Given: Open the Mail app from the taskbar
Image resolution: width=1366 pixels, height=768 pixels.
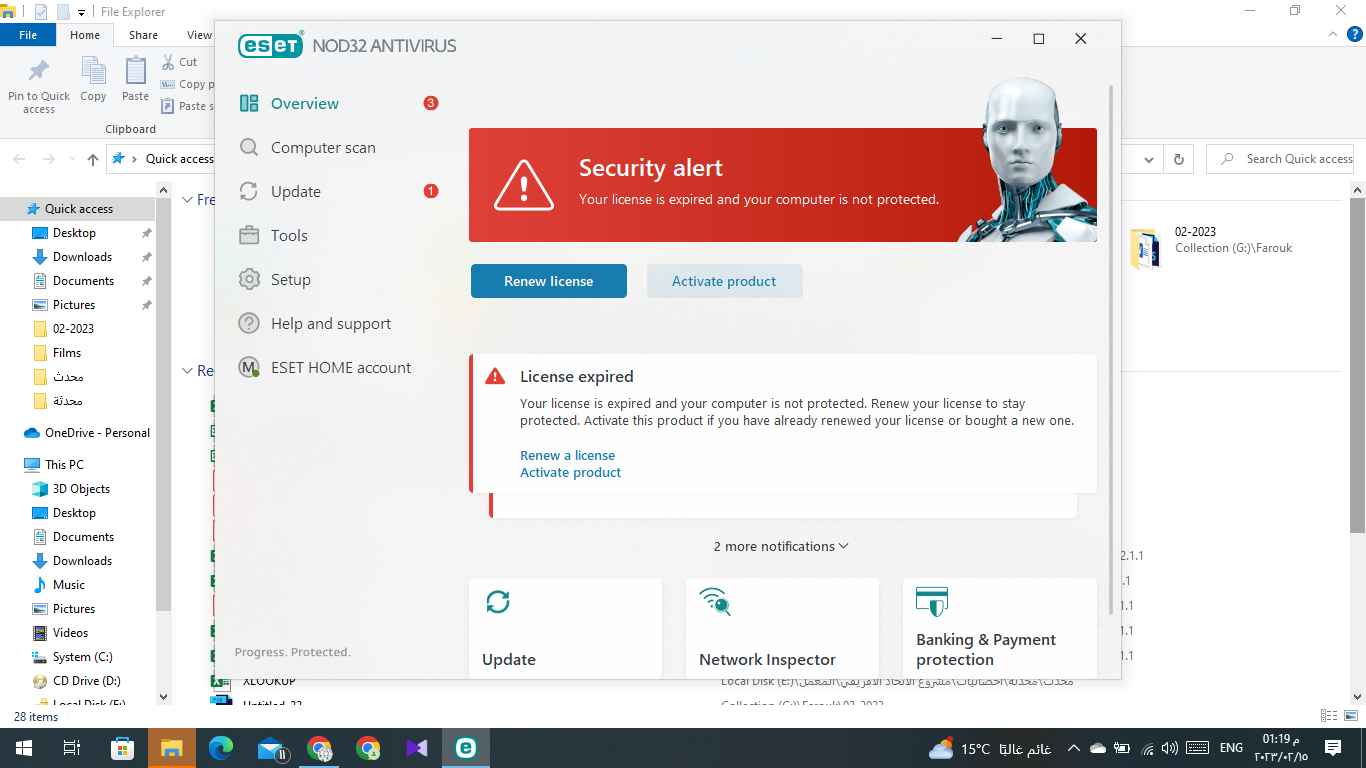Looking at the screenshot, I should [x=271, y=748].
